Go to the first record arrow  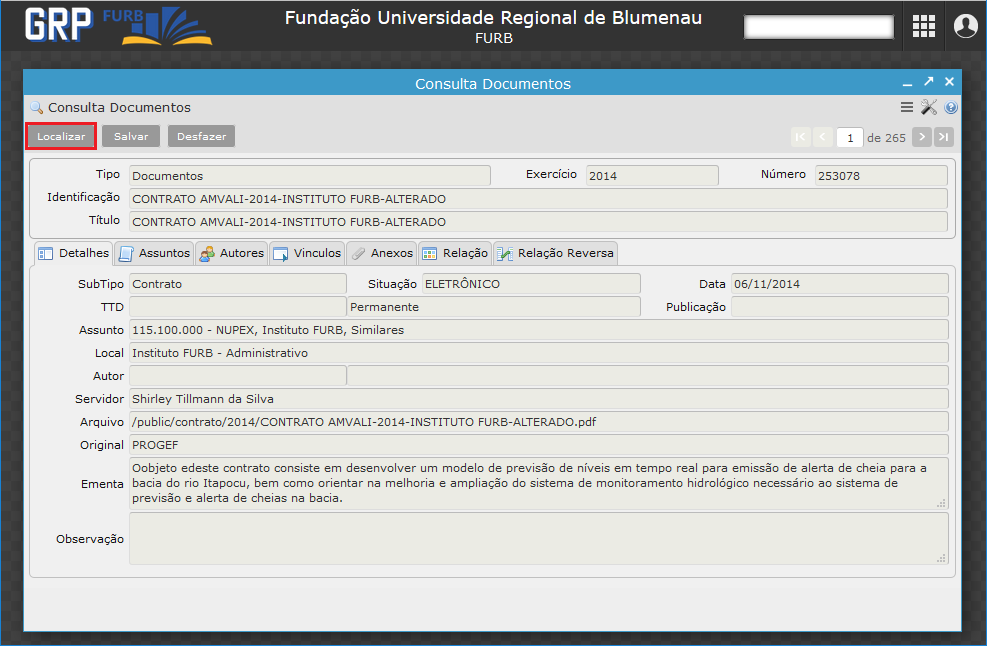800,137
